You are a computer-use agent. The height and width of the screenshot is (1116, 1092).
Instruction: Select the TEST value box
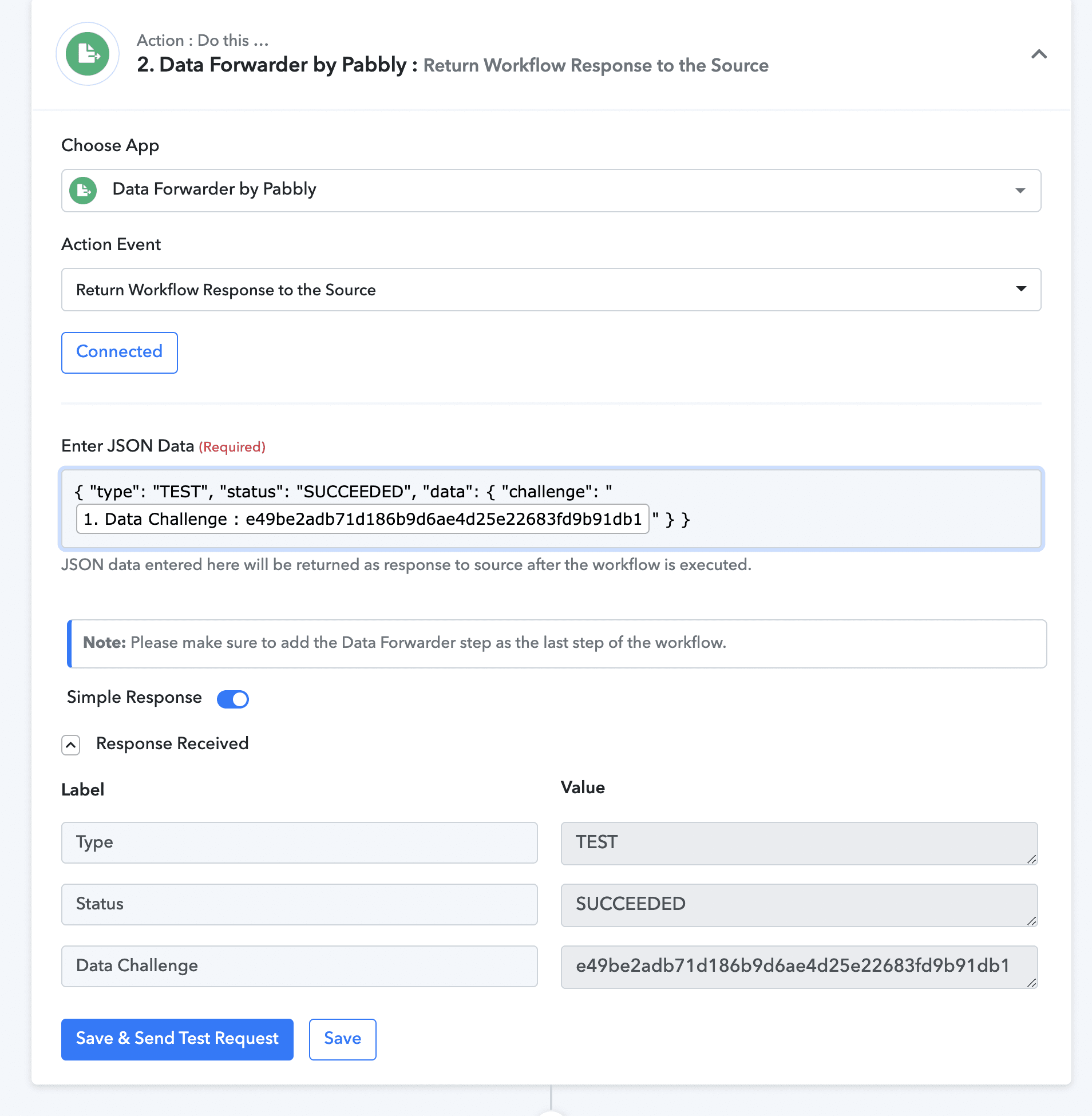click(x=799, y=843)
